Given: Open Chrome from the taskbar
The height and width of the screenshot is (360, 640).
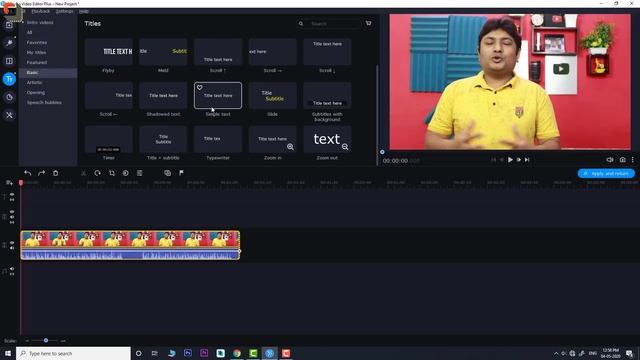Looking at the screenshot, I should click(237, 353).
